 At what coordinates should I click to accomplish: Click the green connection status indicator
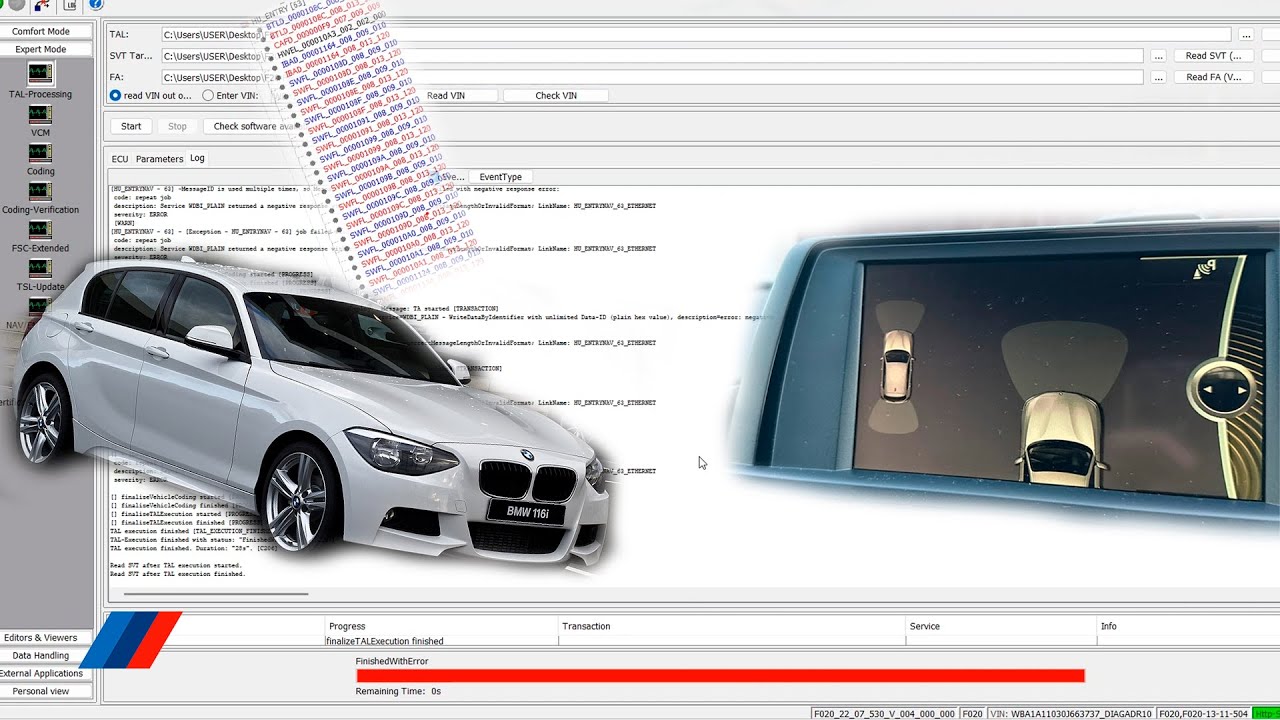pyautogui.click(x=1266, y=714)
